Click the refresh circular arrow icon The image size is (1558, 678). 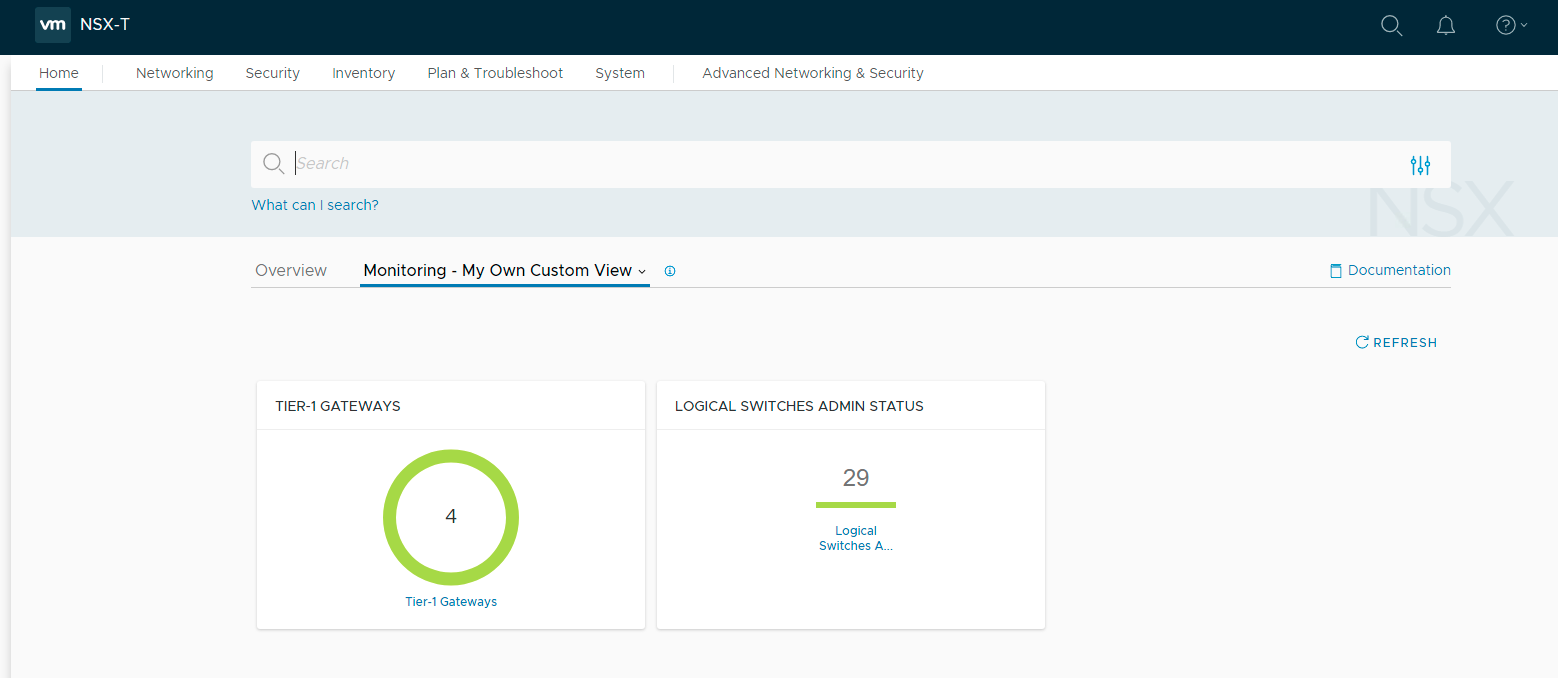point(1361,342)
